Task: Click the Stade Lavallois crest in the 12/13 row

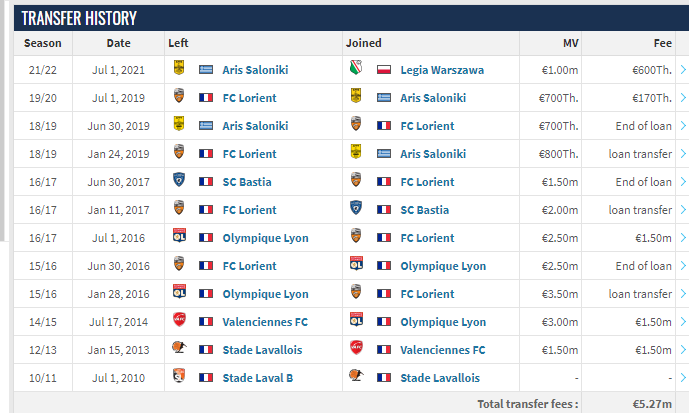Action: click(179, 348)
